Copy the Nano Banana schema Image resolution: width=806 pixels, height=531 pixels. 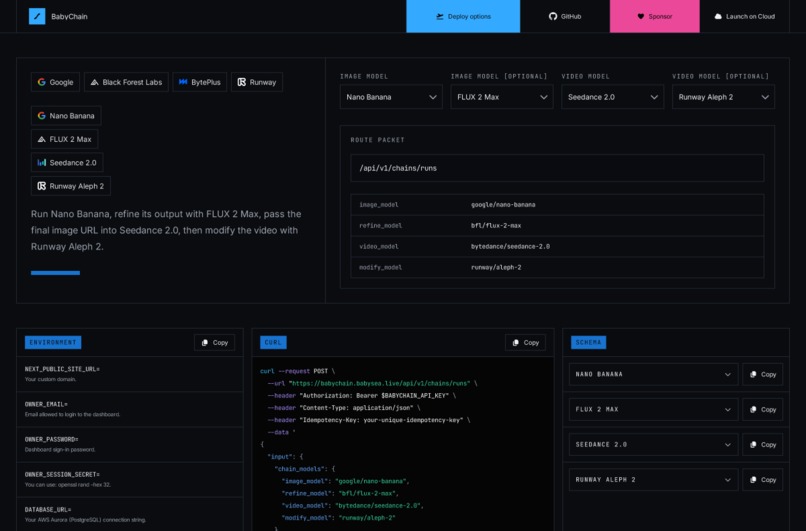[763, 374]
